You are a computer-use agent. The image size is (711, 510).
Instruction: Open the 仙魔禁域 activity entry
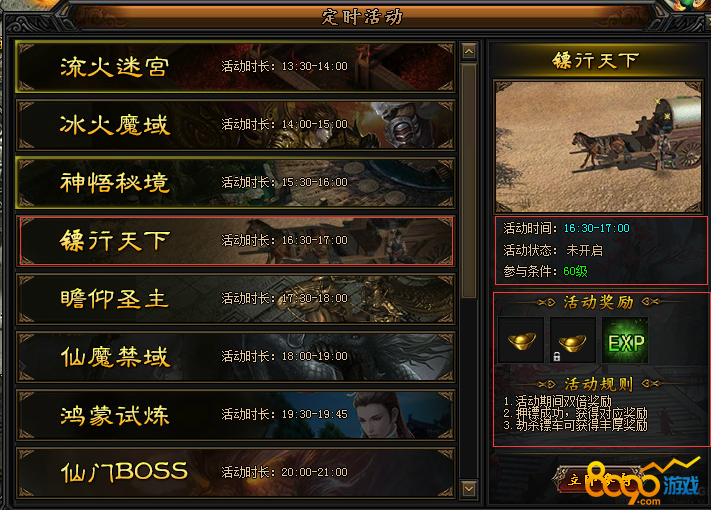pos(235,357)
